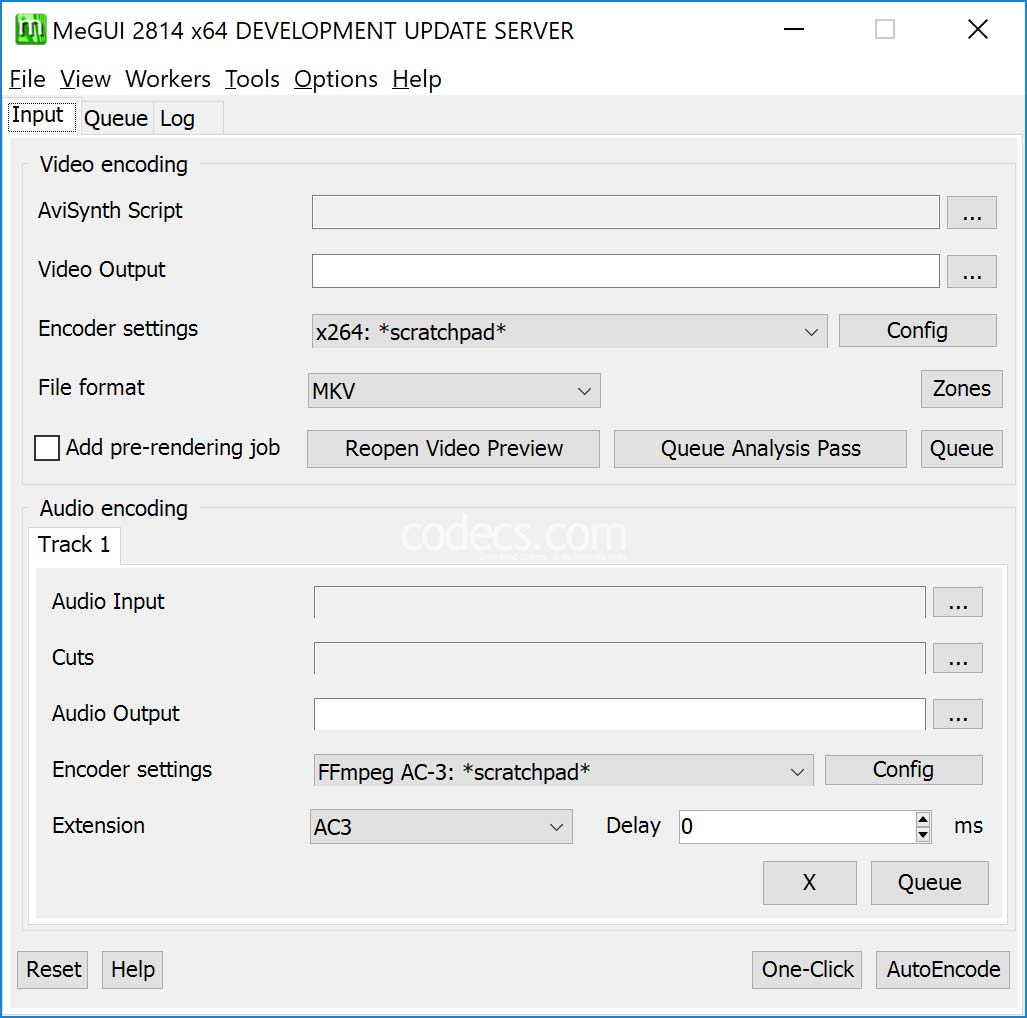Click Queue Analysis Pass button
Viewport: 1027px width, 1018px height.
(x=760, y=449)
